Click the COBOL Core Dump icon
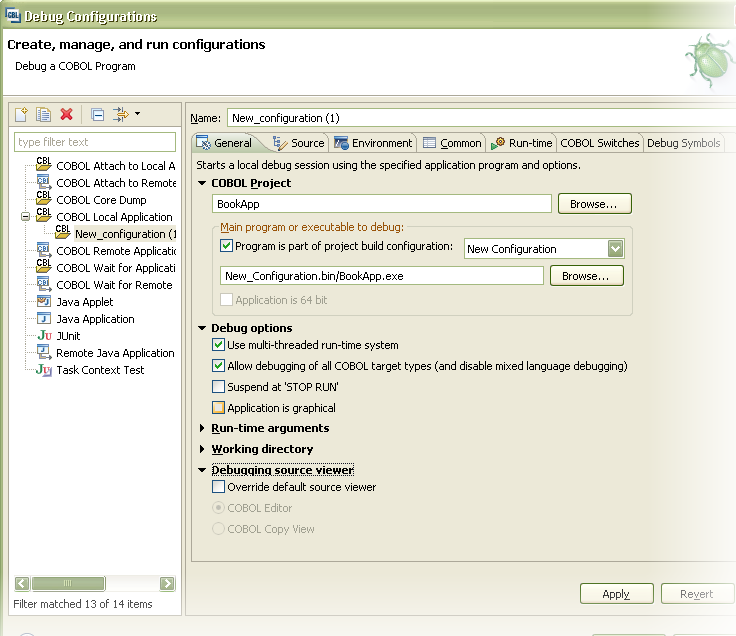This screenshot has width=736, height=636. (x=44, y=198)
